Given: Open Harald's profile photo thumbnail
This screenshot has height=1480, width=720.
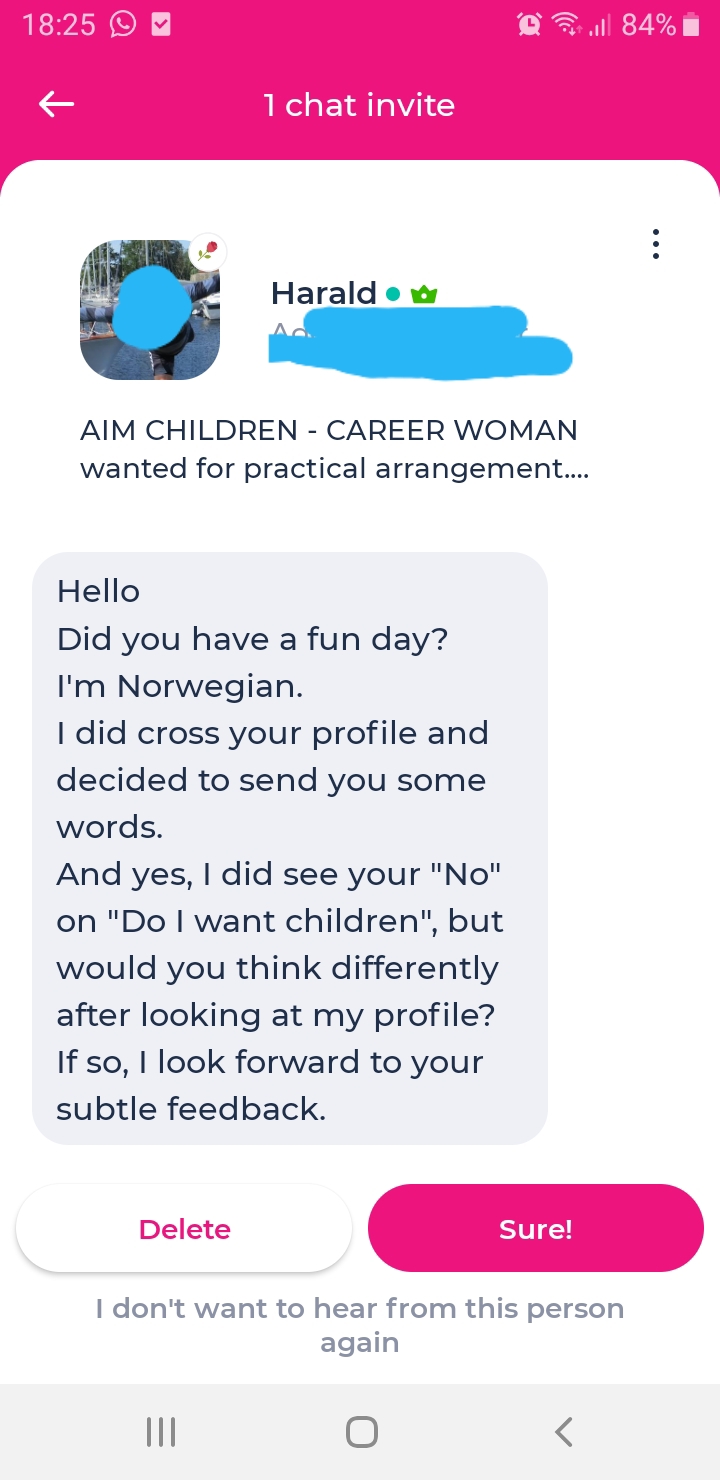Looking at the screenshot, I should (x=150, y=310).
